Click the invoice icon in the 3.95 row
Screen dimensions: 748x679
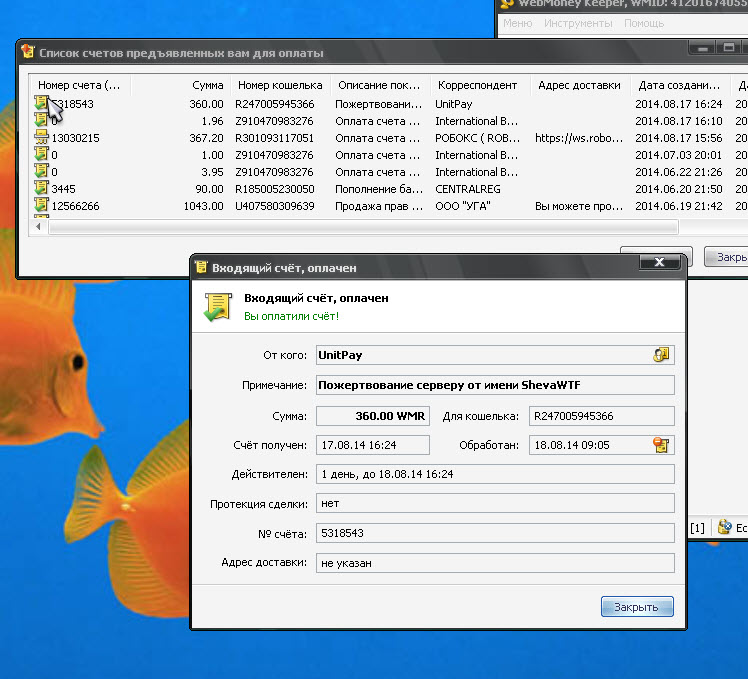(x=41, y=171)
